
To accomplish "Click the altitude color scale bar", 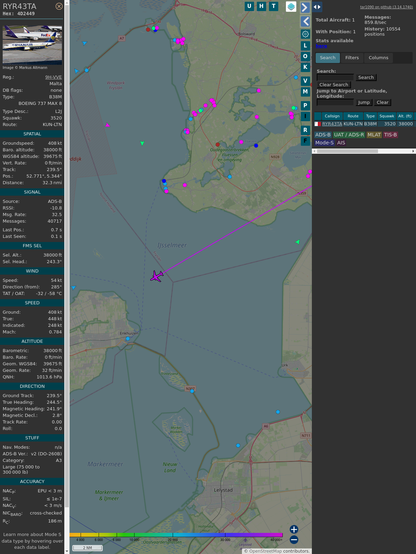I will 176,535.
